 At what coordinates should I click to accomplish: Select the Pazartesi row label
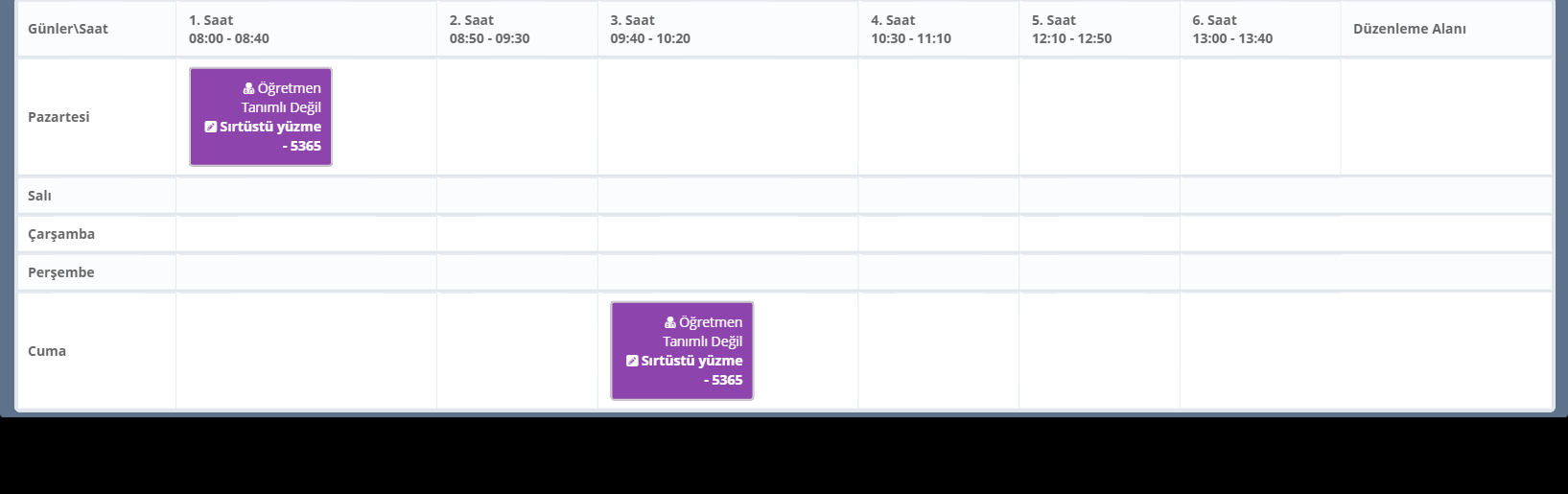point(59,117)
